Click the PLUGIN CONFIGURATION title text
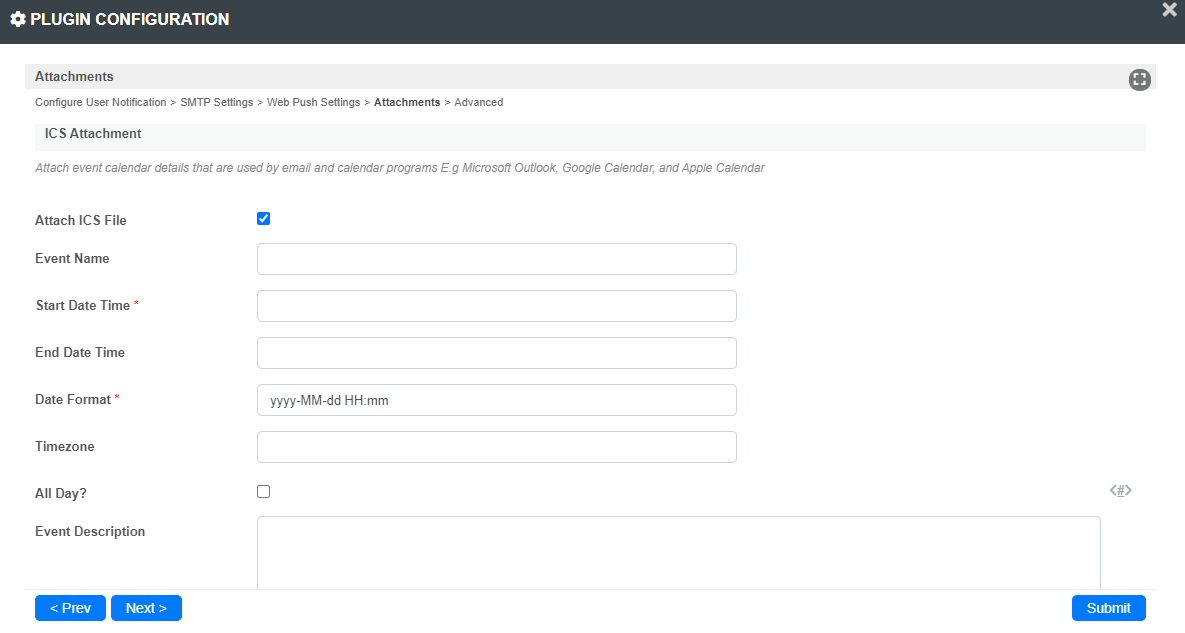This screenshot has height=633, width=1185. pyautogui.click(x=129, y=20)
